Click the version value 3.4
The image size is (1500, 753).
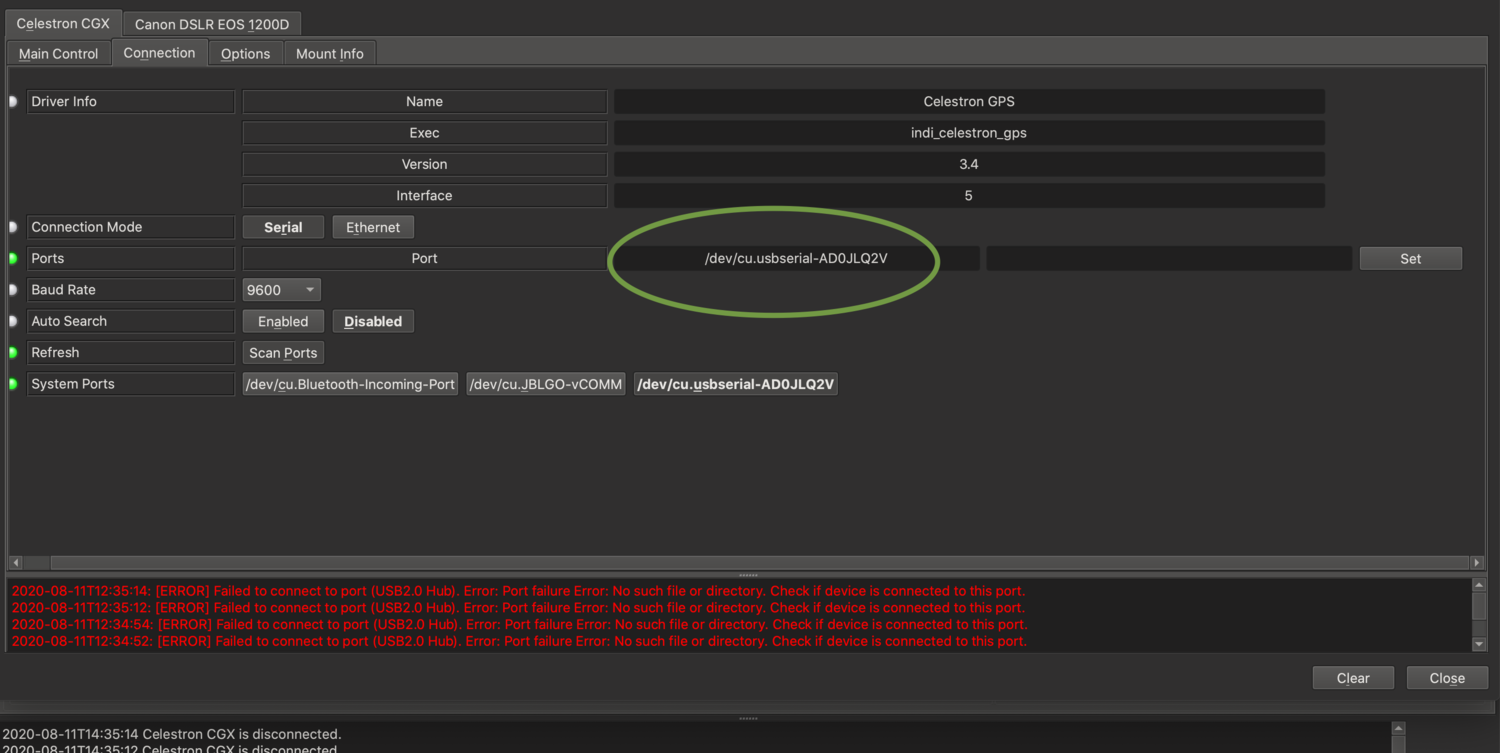pos(969,164)
